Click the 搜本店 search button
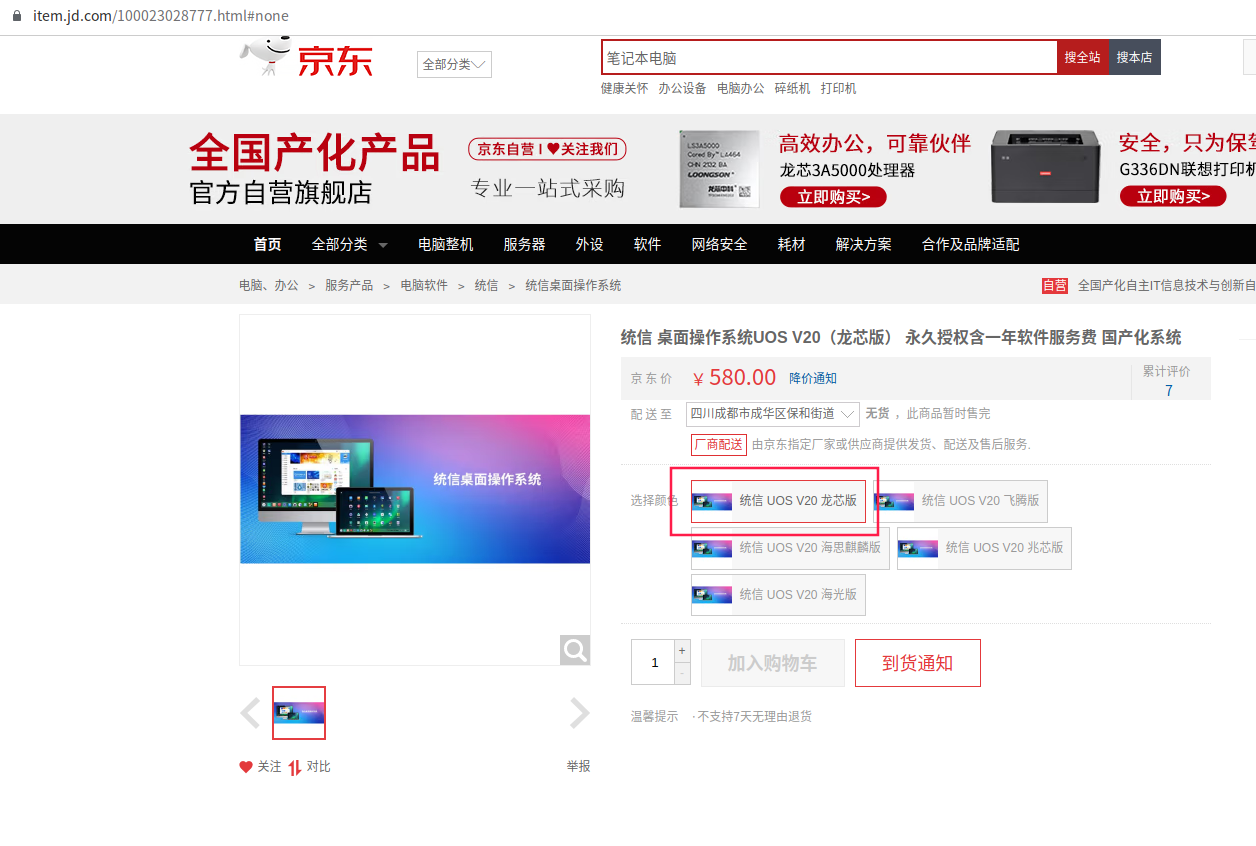Image resolution: width=1256 pixels, height=846 pixels. [x=1135, y=58]
